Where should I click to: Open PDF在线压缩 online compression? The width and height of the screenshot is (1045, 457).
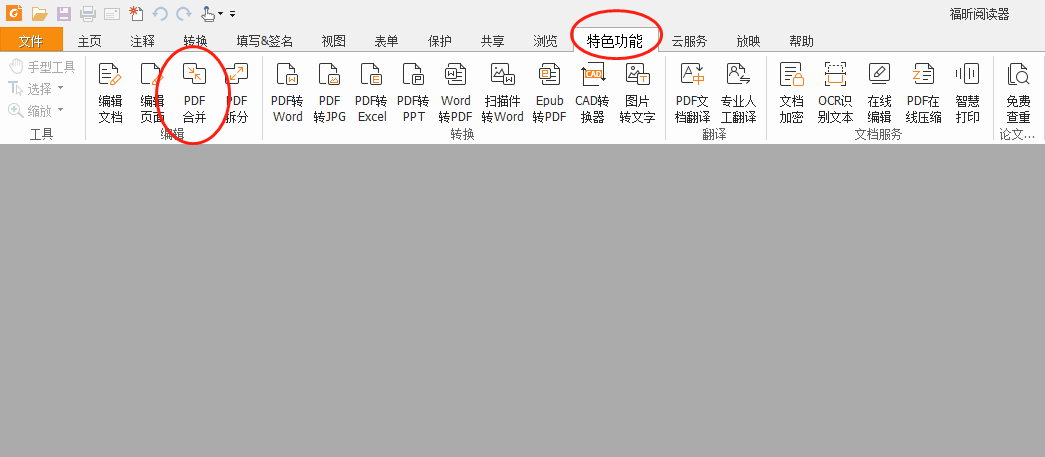[923, 93]
